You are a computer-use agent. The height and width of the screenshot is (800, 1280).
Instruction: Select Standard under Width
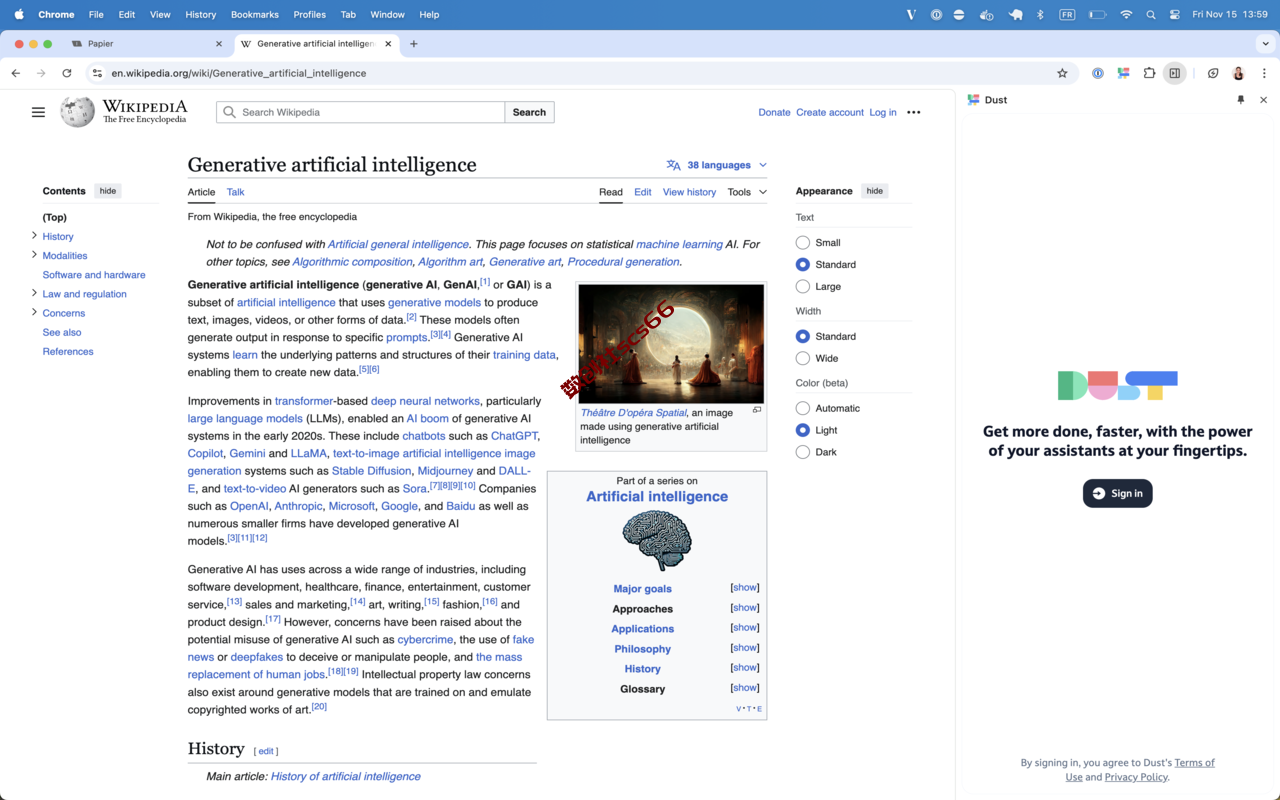click(x=803, y=337)
